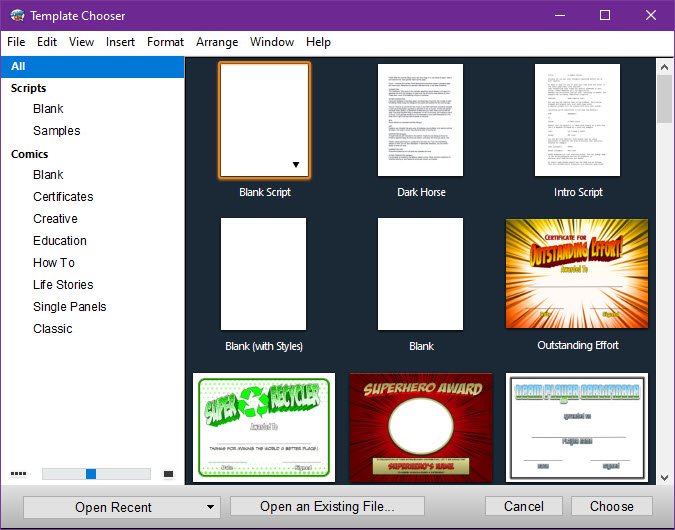Open the Arrange menu
Viewport: 675px width, 530px height.
pyautogui.click(x=217, y=42)
